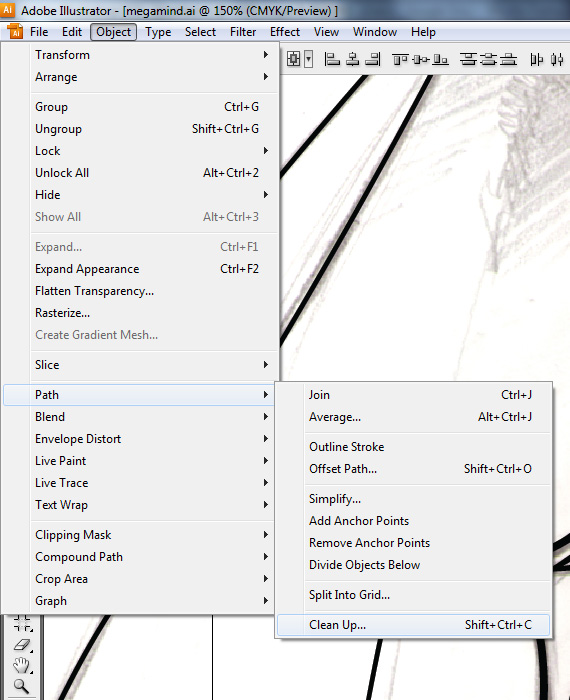570x700 pixels.
Task: Choose Ungroup from Object menu
Action: coord(153,129)
